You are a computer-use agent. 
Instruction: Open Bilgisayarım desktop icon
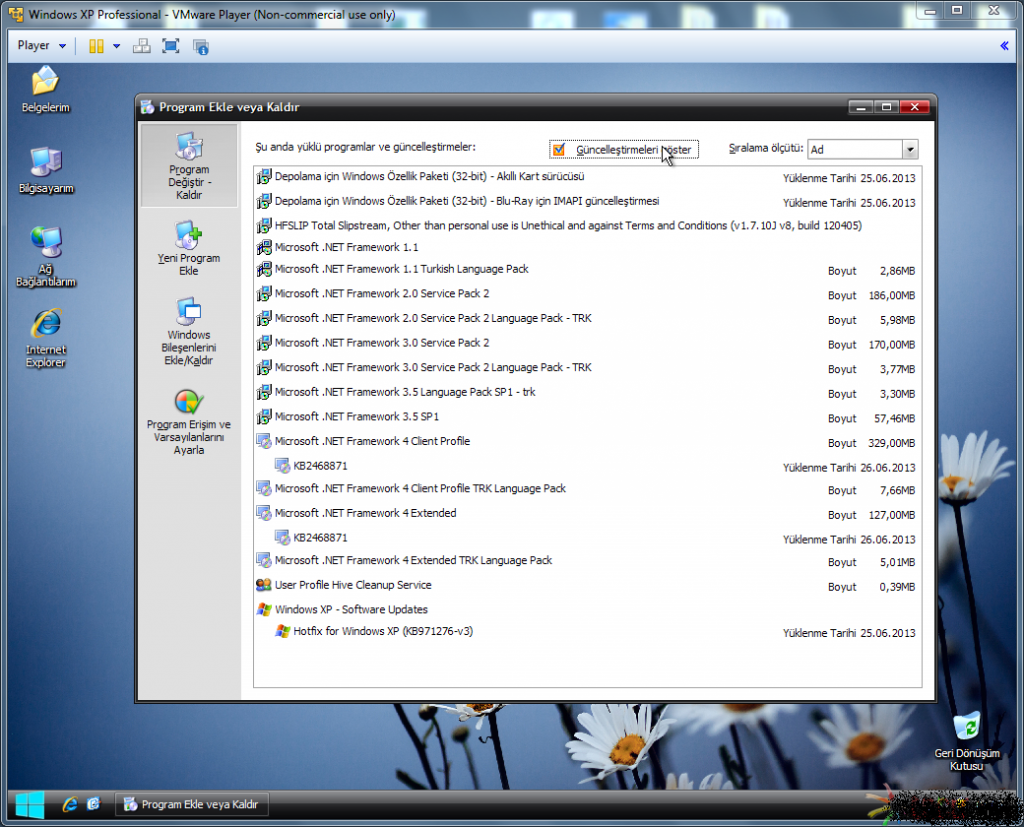(x=45, y=170)
